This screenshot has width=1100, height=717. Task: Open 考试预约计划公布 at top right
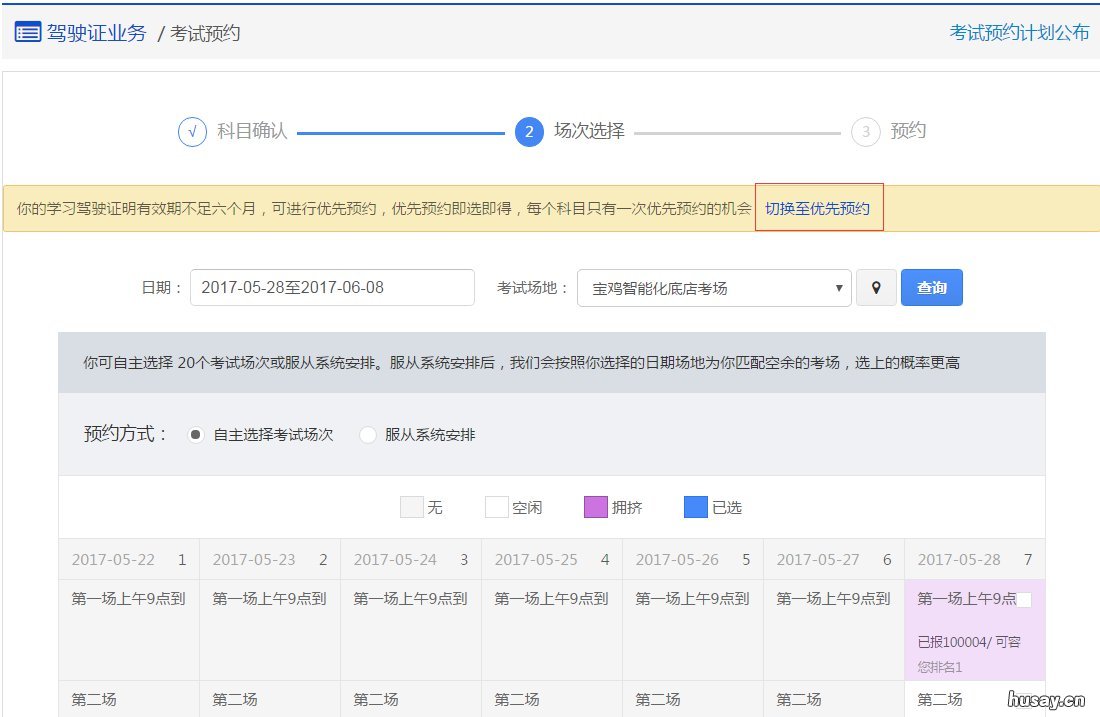pos(1019,32)
